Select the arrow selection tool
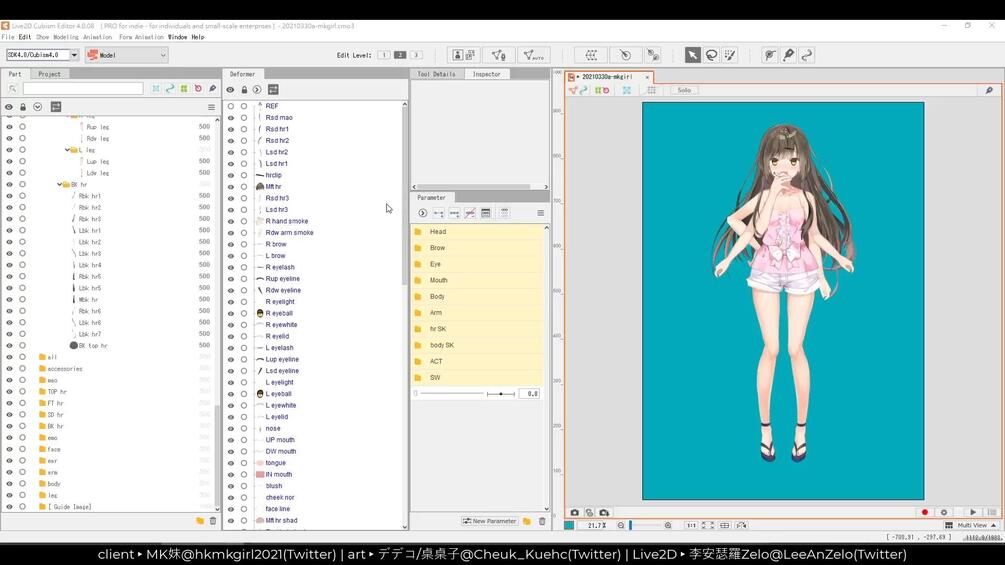This screenshot has height=565, width=1005. click(692, 55)
